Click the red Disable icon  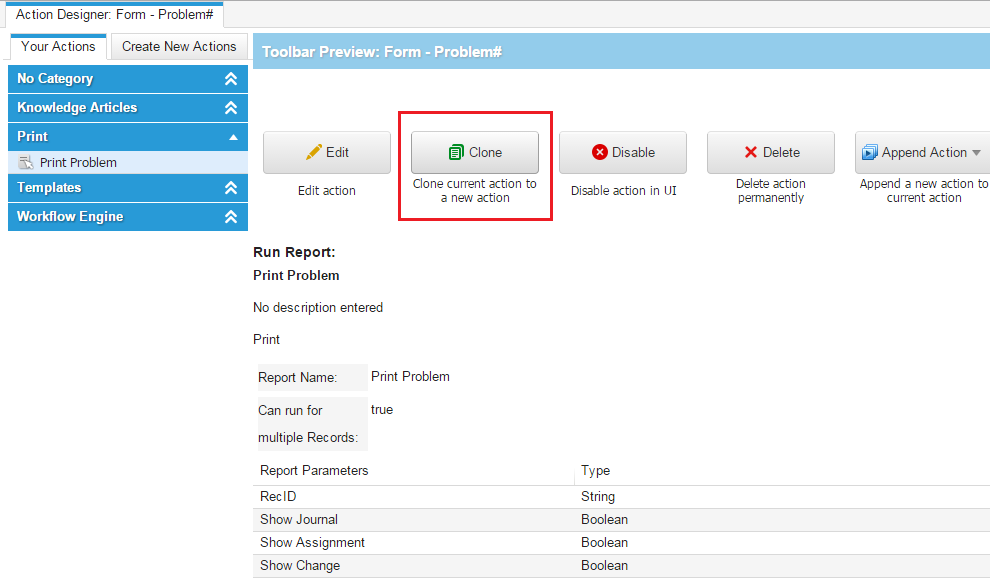tap(600, 152)
